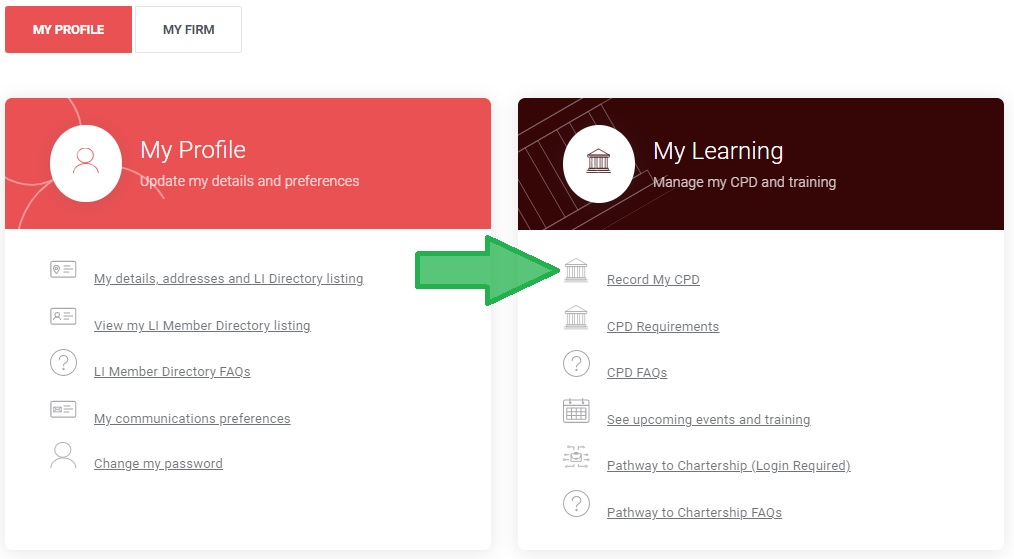
Task: Click the building icon beside CPD Requirements
Action: point(576,318)
